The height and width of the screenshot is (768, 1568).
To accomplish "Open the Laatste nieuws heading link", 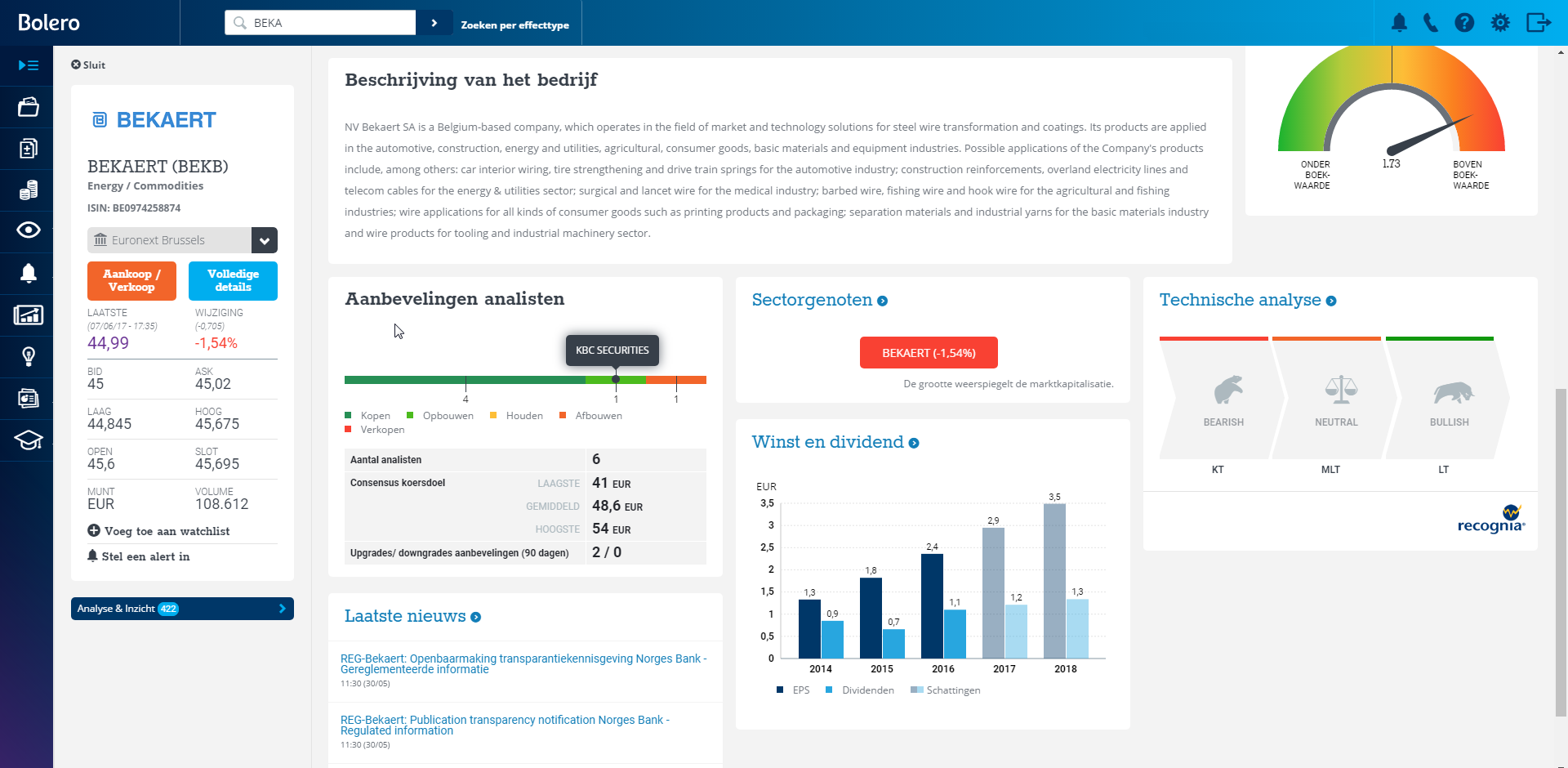I will 405,616.
